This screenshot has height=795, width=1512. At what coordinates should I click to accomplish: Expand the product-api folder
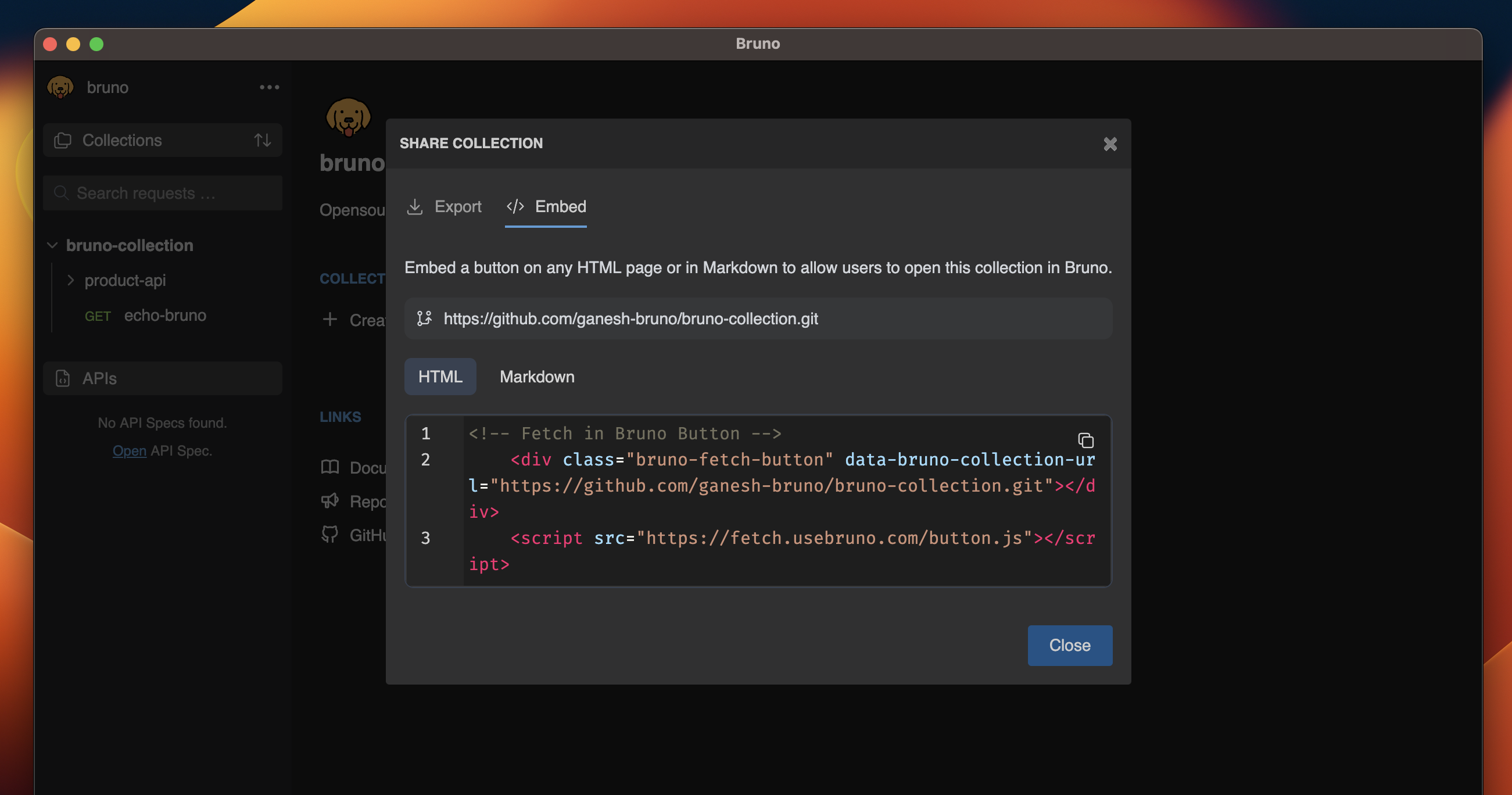click(70, 280)
